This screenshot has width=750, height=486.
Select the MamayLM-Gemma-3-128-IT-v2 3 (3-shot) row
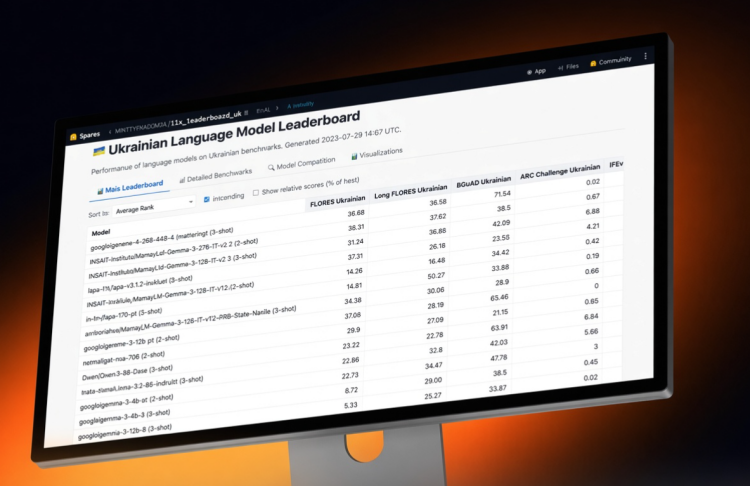pos(173,266)
